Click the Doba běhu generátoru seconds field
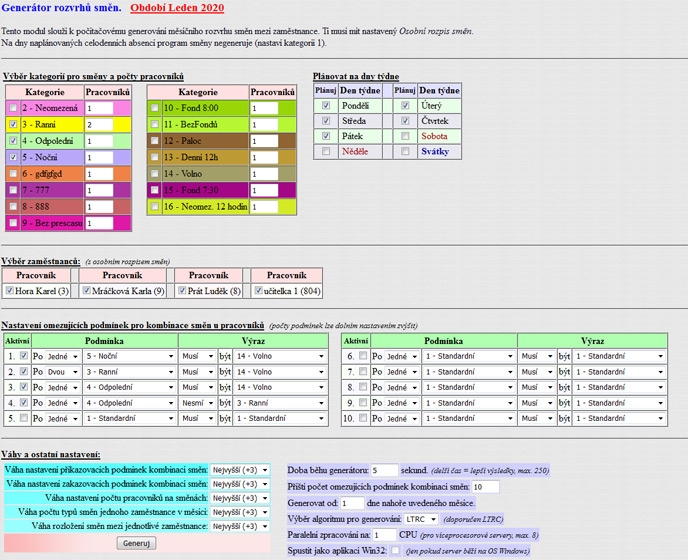 (384, 470)
